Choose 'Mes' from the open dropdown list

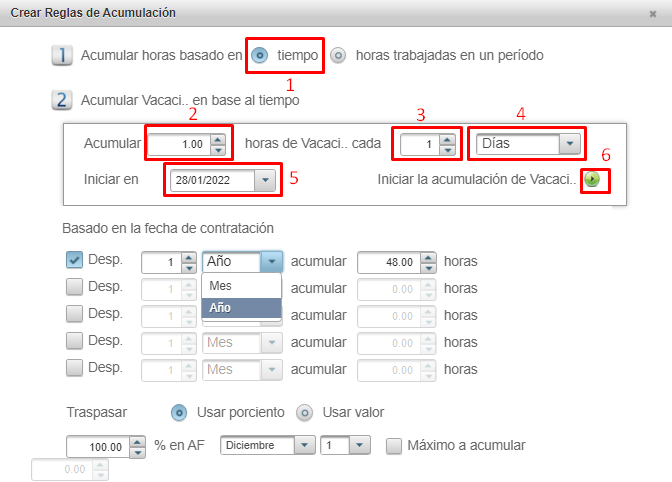click(x=221, y=286)
